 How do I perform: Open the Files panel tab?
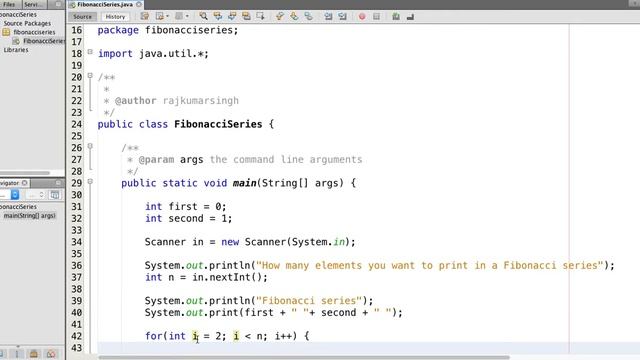[9, 4]
